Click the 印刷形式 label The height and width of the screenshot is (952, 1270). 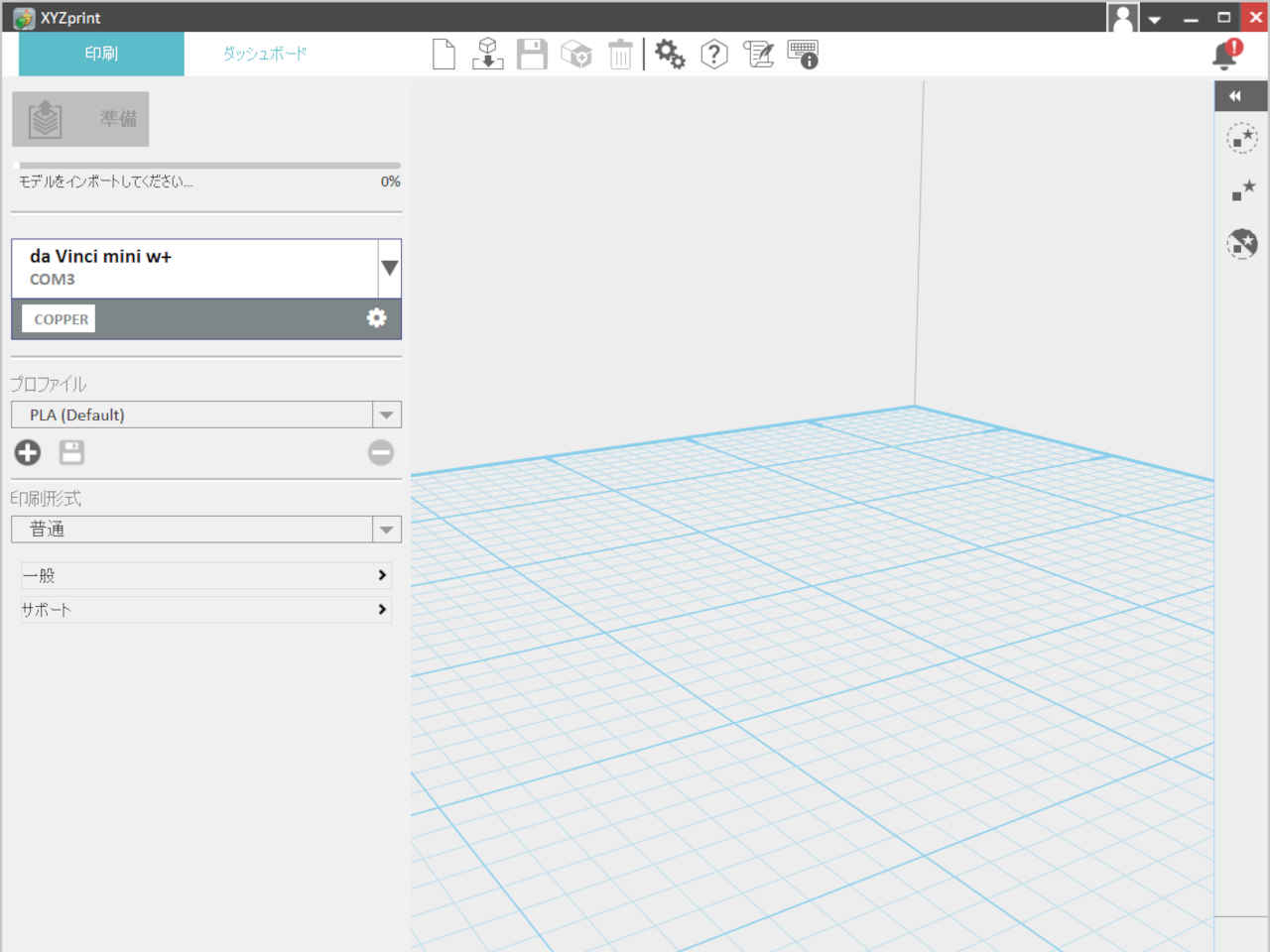46,498
